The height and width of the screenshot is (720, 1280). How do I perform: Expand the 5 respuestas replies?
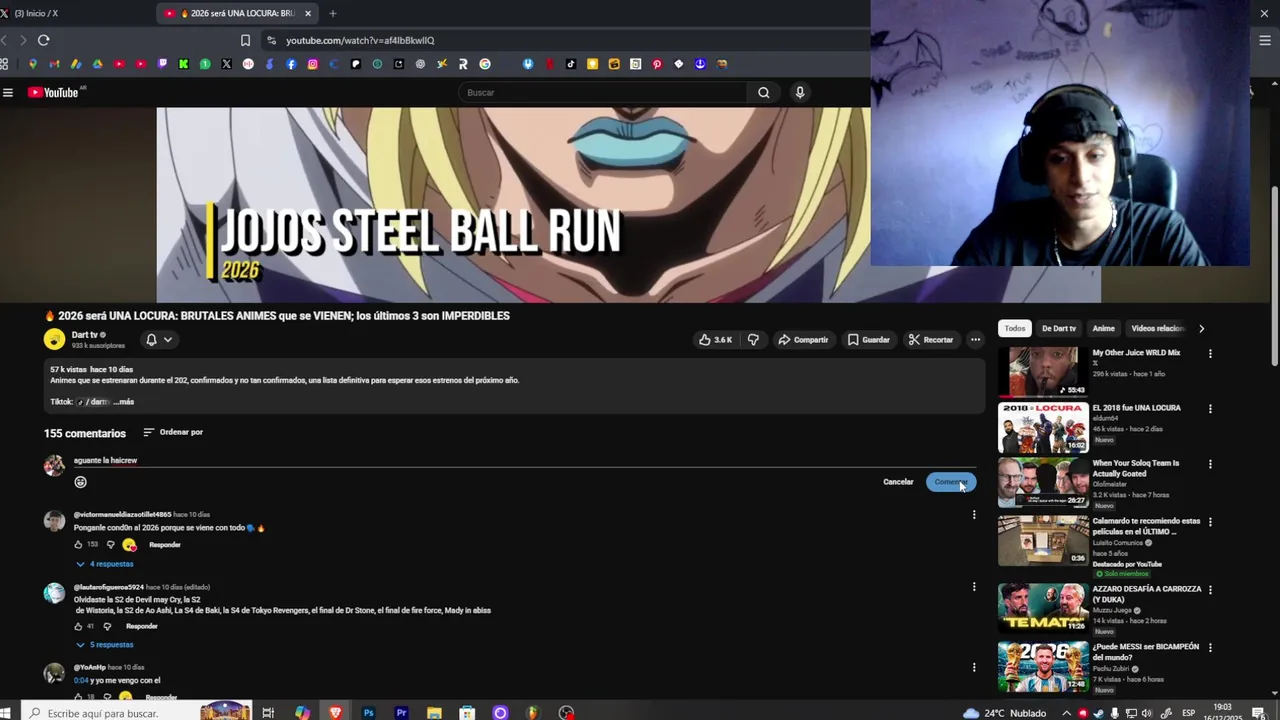(105, 645)
